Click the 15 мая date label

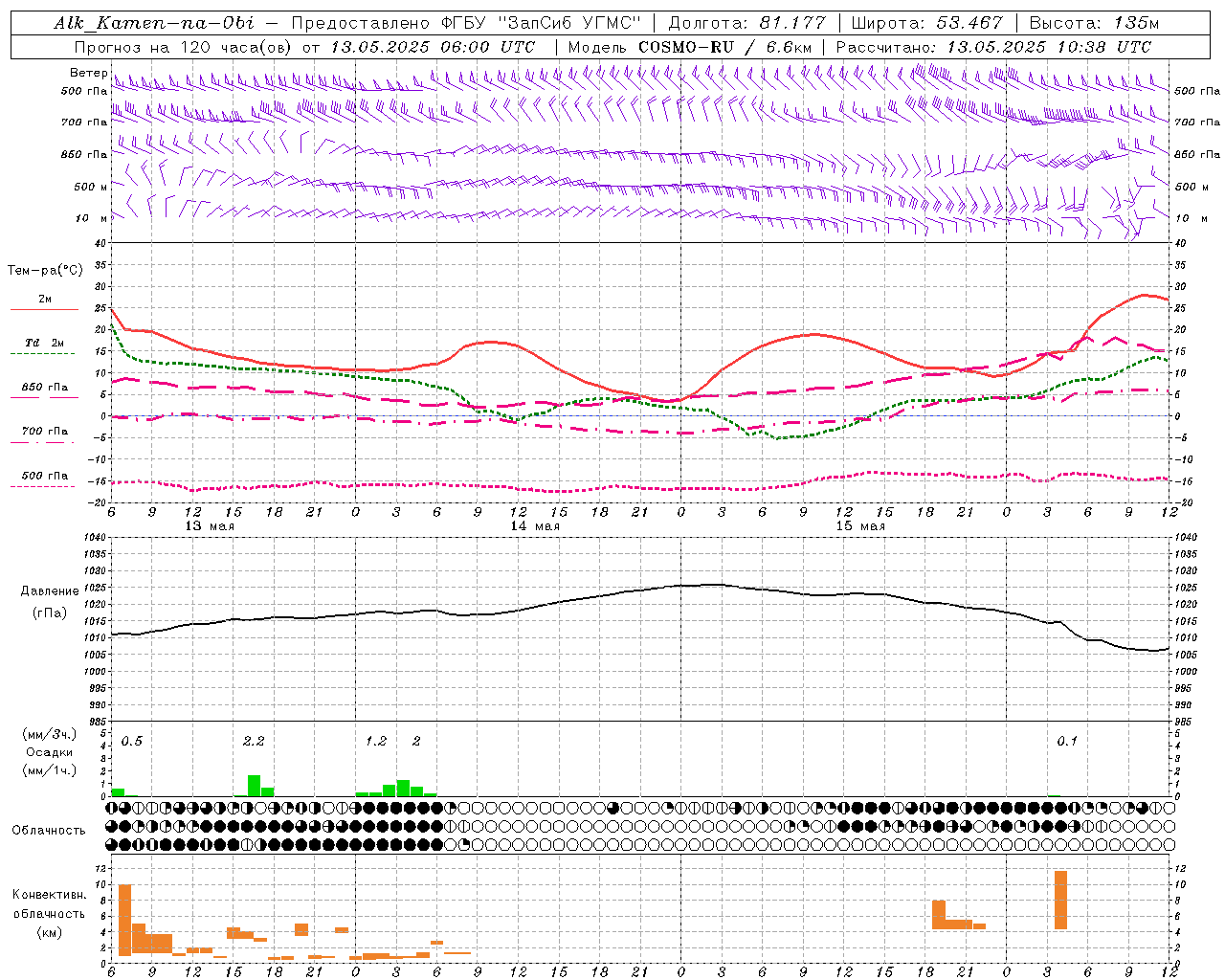(x=860, y=525)
